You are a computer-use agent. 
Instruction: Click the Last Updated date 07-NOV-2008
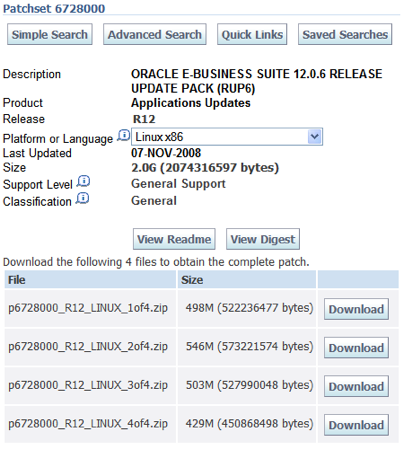pos(166,153)
